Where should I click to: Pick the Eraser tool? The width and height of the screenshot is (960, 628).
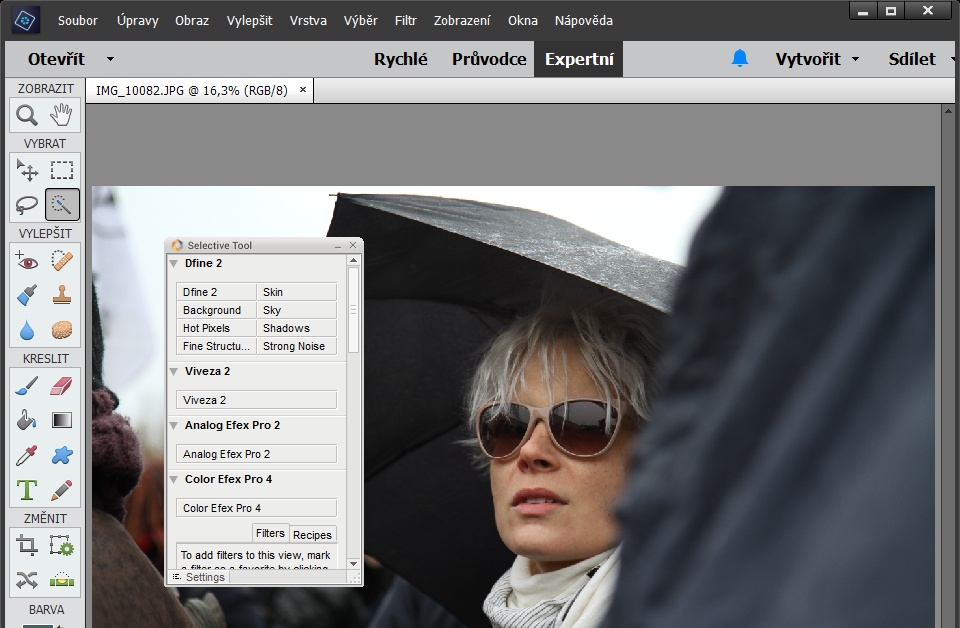coord(62,385)
